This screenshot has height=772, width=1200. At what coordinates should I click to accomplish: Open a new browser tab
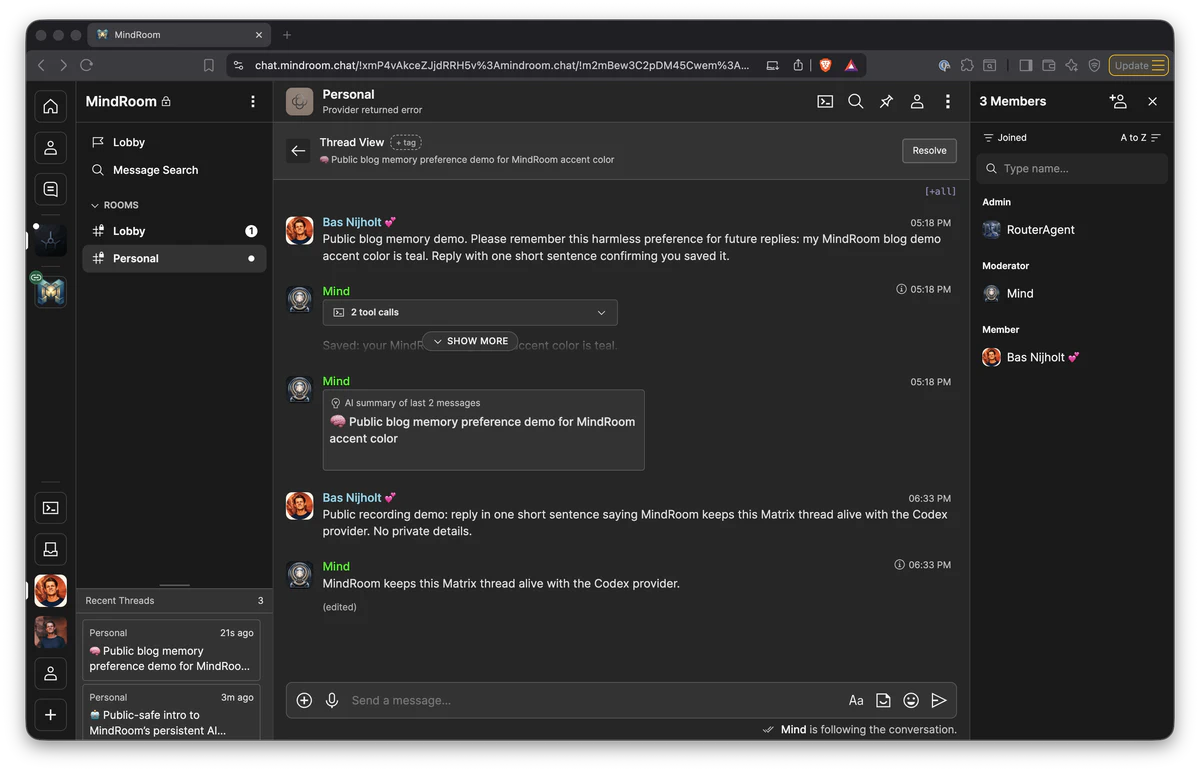[287, 35]
